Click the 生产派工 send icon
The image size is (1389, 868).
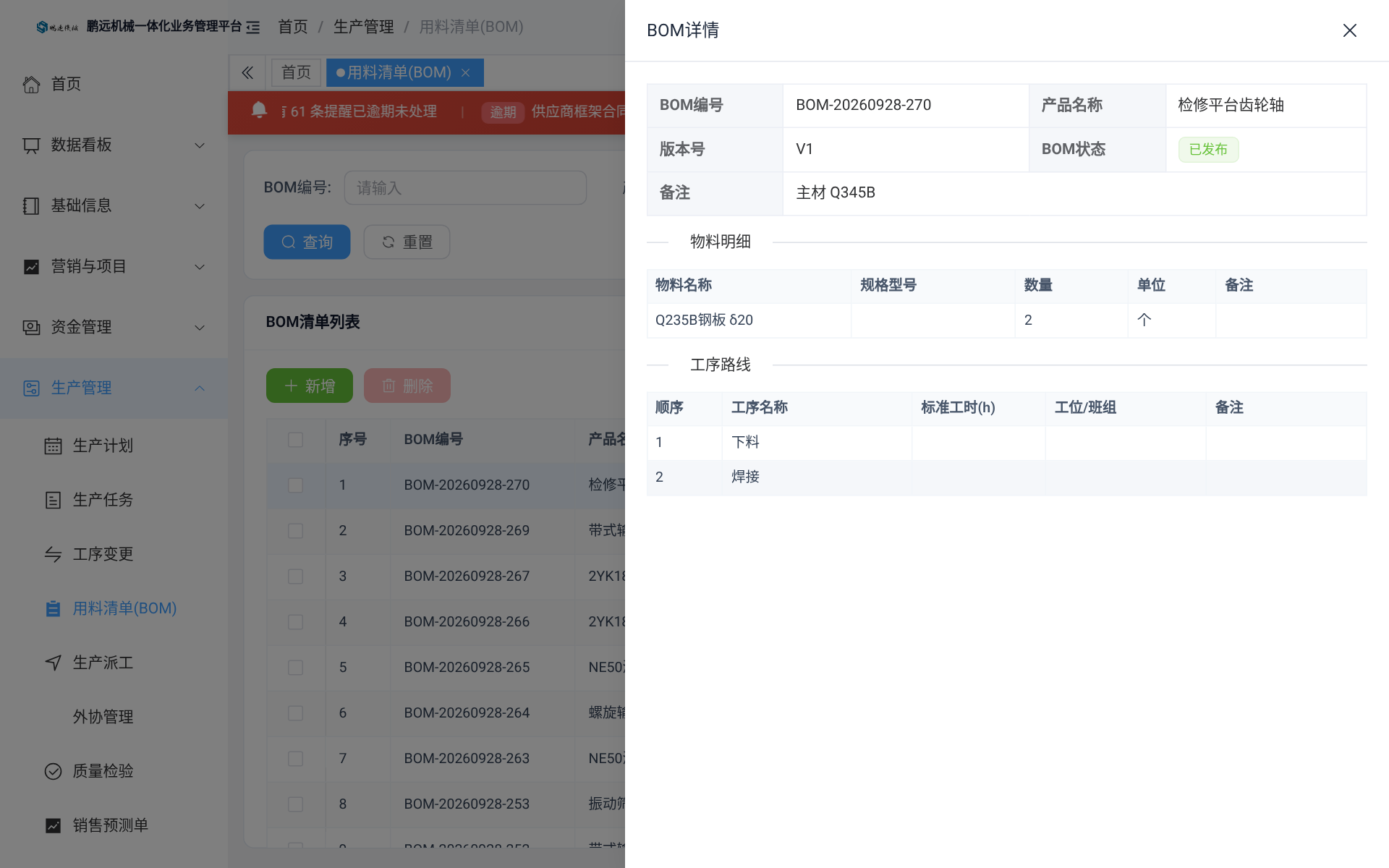tap(53, 663)
